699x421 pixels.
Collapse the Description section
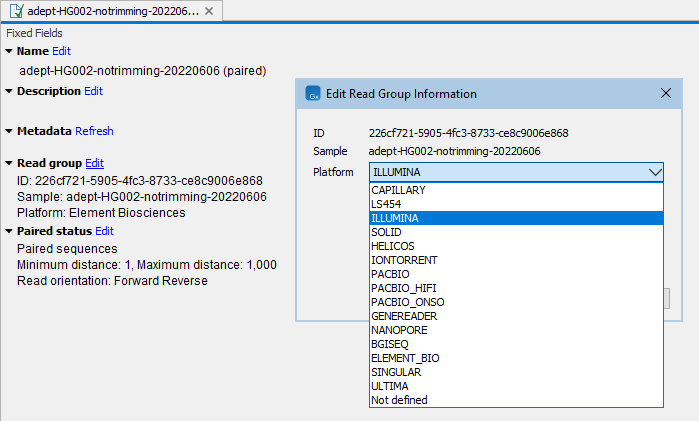9,91
